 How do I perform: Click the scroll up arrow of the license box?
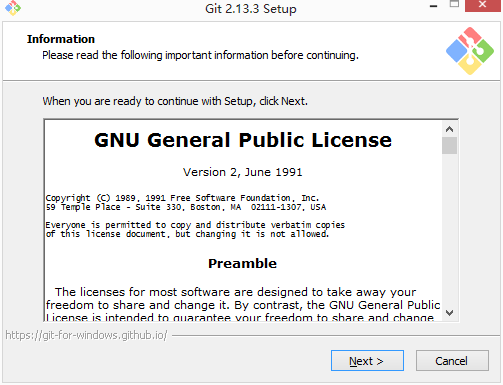pyautogui.click(x=449, y=129)
